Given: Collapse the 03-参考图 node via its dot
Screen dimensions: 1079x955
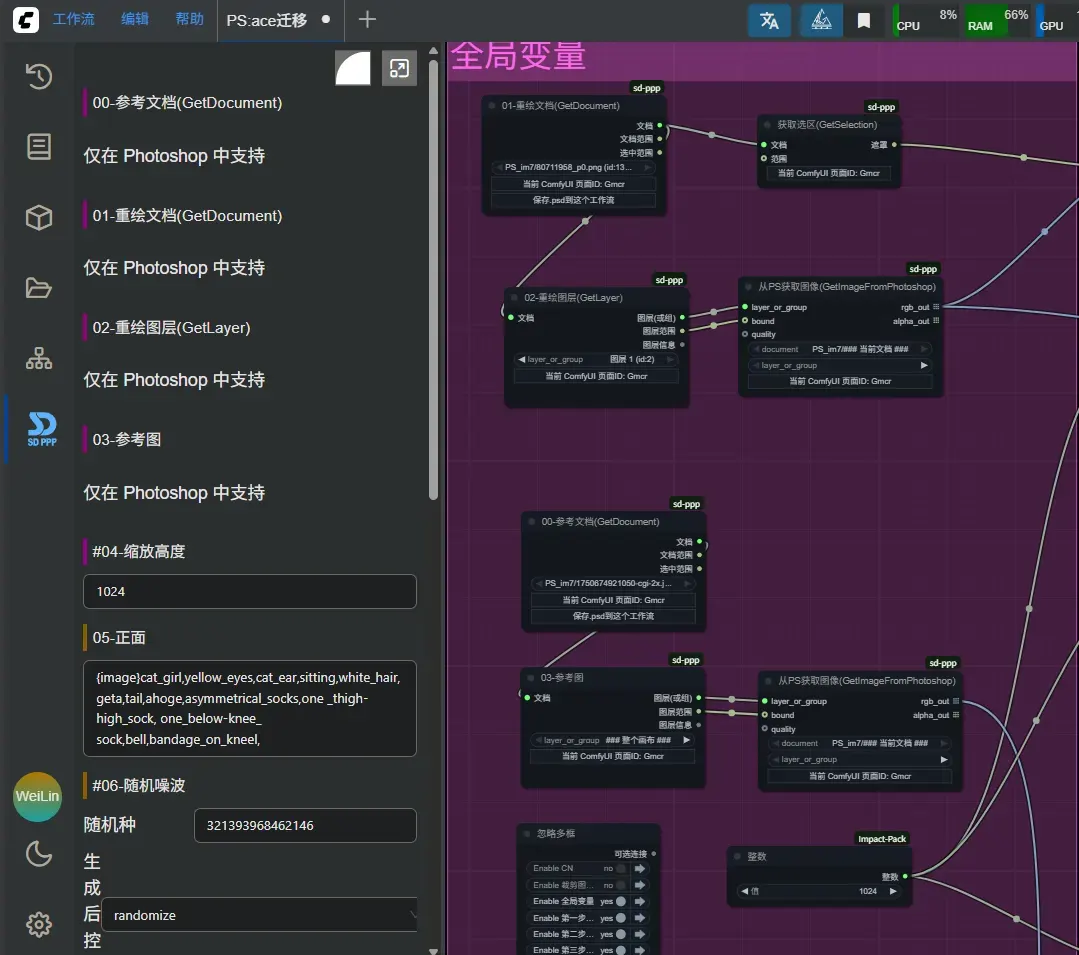Looking at the screenshot, I should pos(531,678).
